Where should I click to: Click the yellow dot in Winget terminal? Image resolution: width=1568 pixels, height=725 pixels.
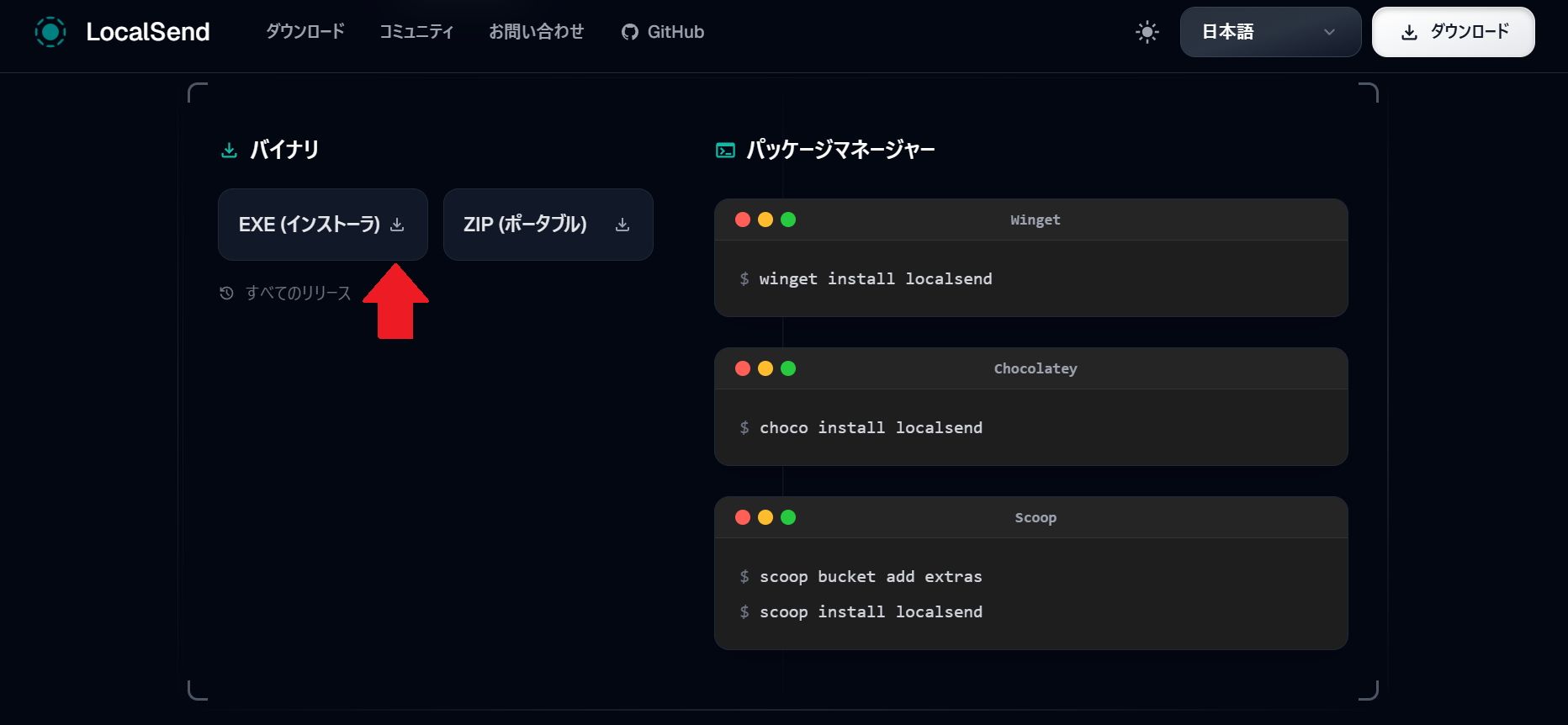point(765,220)
